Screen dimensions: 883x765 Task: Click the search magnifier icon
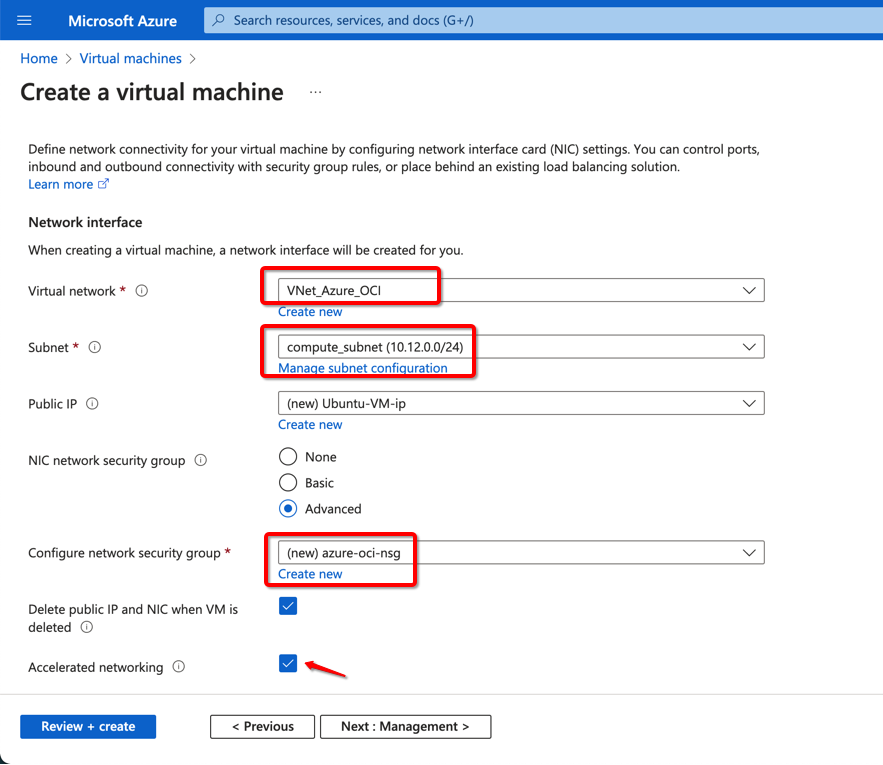coord(218,20)
